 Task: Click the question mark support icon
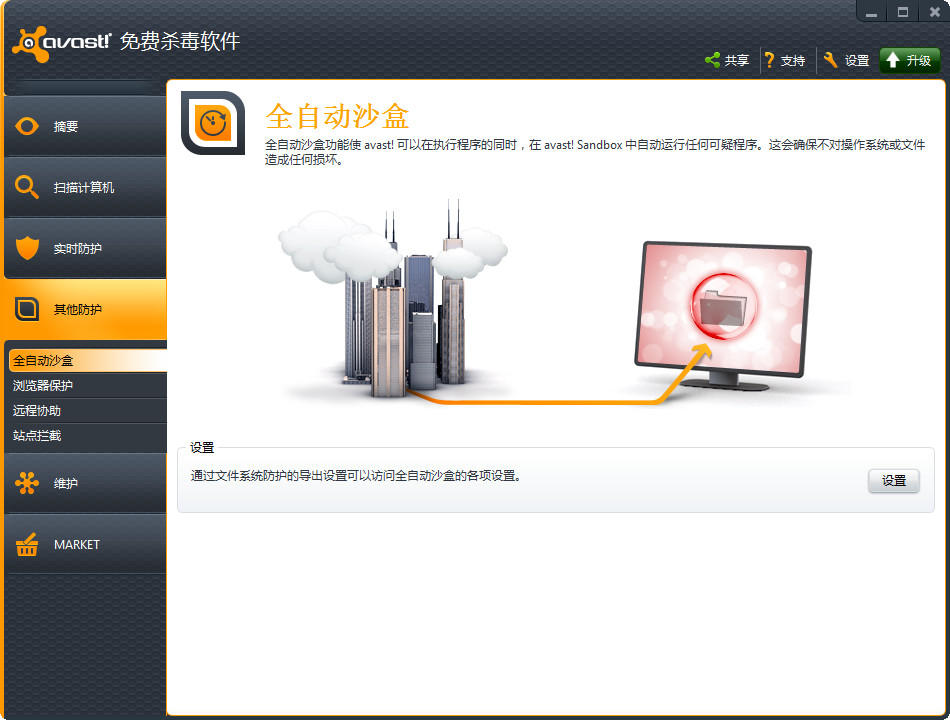pyautogui.click(x=769, y=60)
